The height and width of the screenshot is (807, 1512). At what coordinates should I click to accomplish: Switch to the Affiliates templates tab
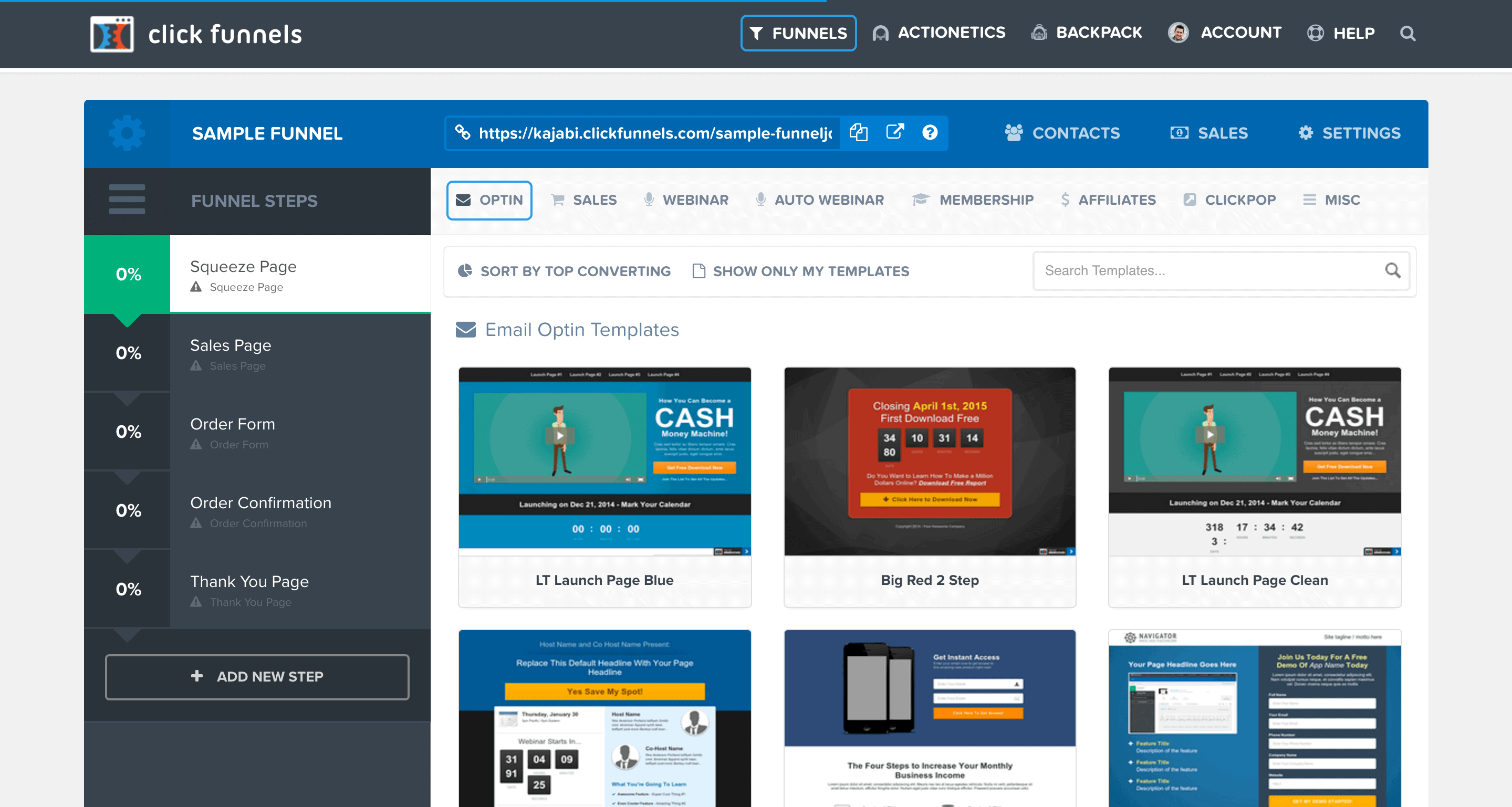[x=1108, y=200]
